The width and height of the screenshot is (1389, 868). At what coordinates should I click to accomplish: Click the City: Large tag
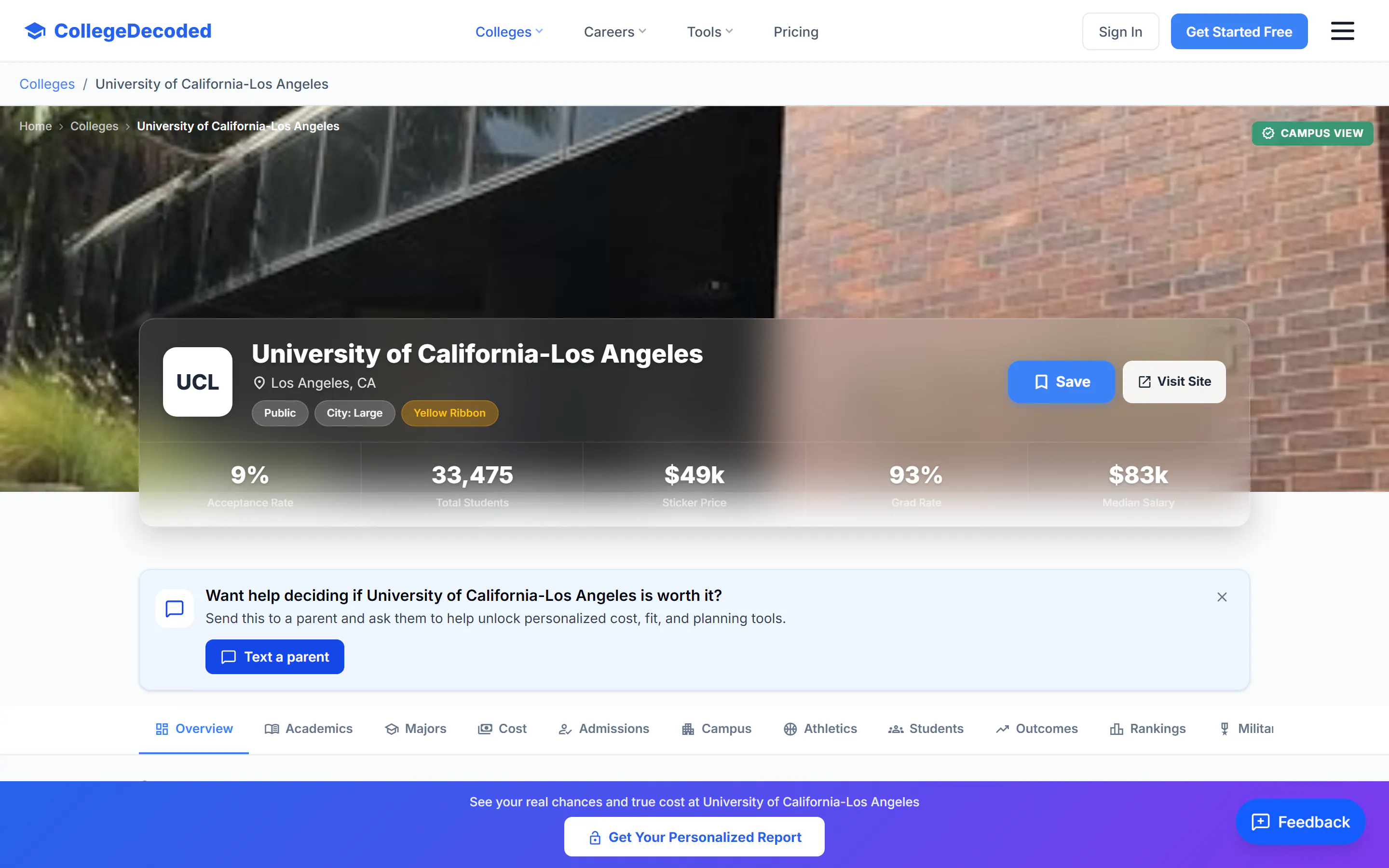(354, 413)
